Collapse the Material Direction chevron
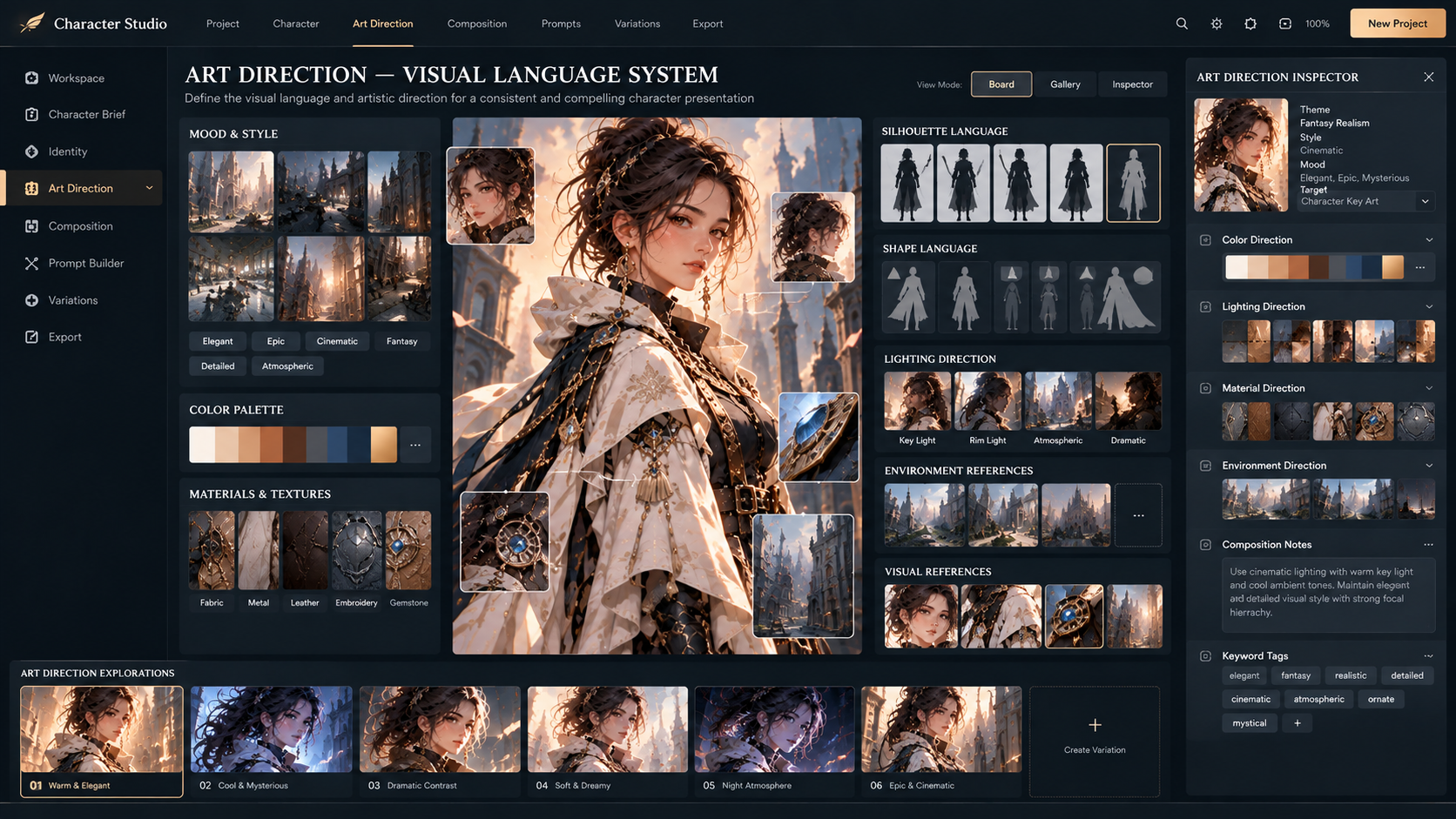Viewport: 1456px width, 819px height. tap(1429, 388)
